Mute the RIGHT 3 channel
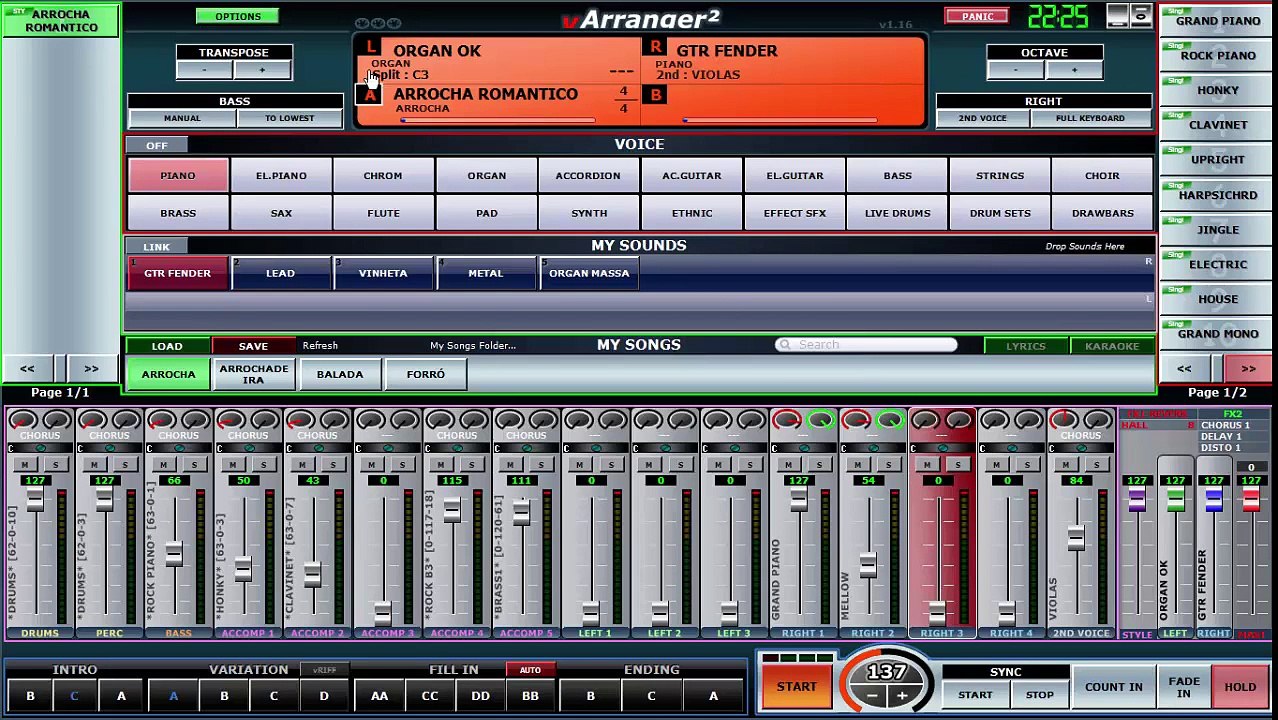 pos(927,465)
